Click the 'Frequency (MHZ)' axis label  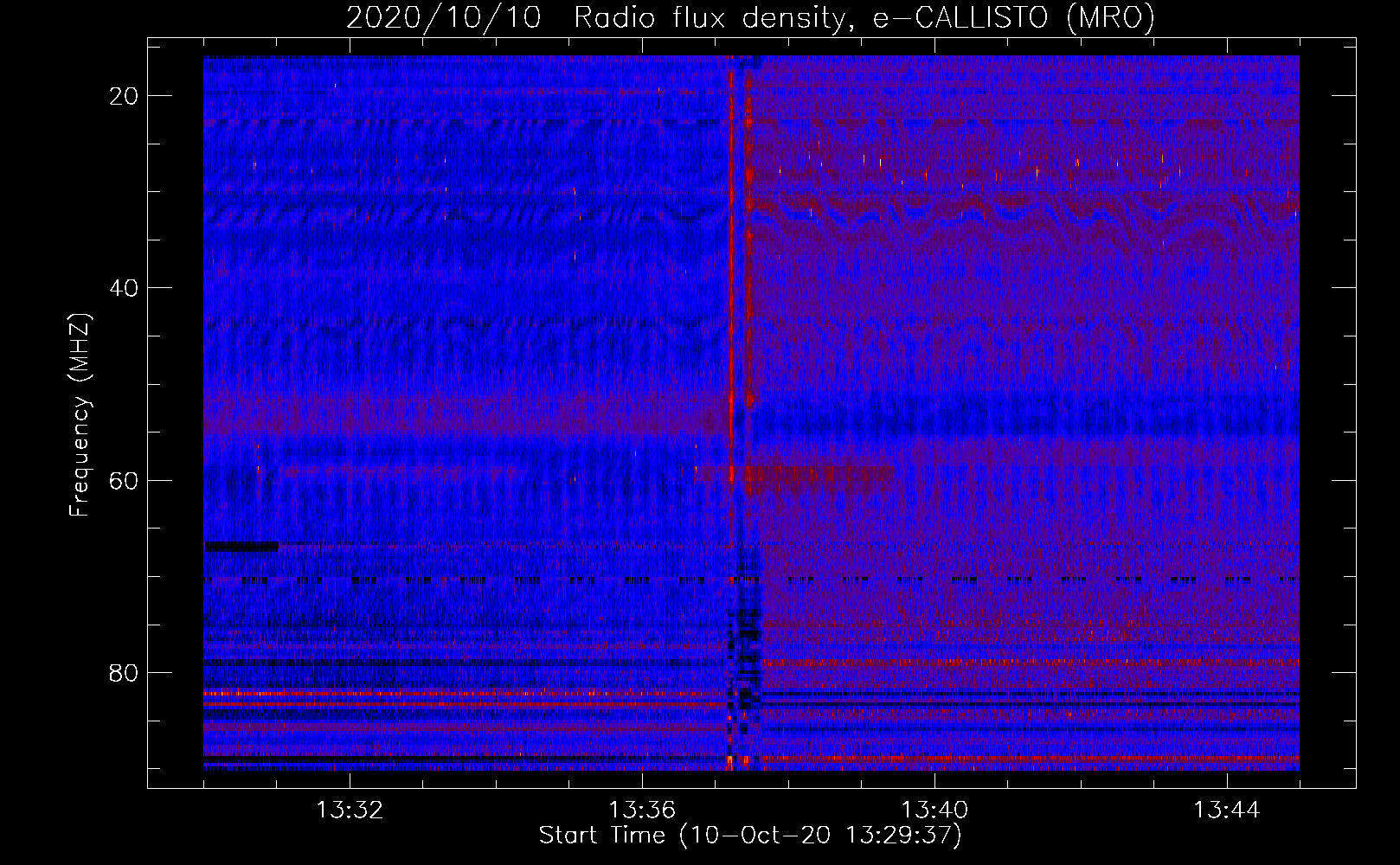[80, 415]
